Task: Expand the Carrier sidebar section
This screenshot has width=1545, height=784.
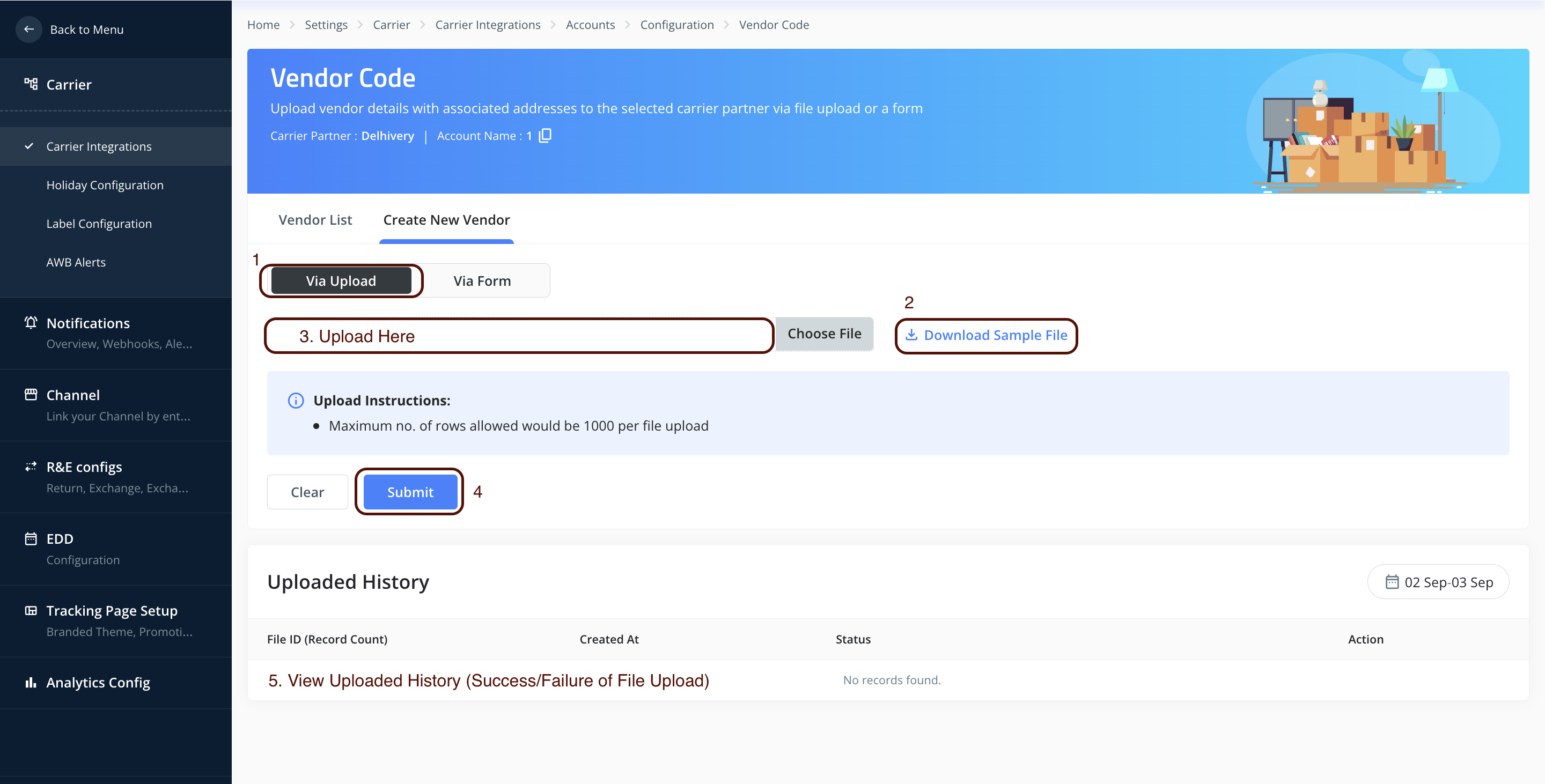Action: [x=69, y=85]
